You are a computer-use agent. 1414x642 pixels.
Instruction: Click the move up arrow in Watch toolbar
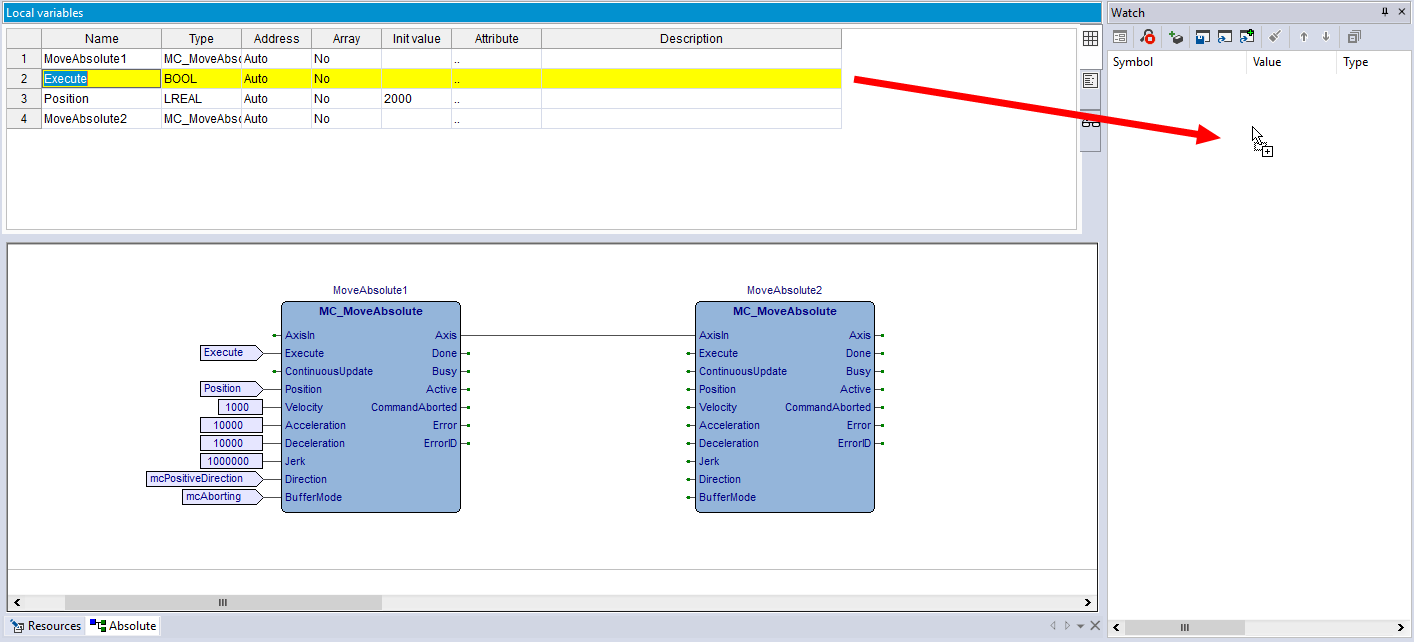[1303, 37]
